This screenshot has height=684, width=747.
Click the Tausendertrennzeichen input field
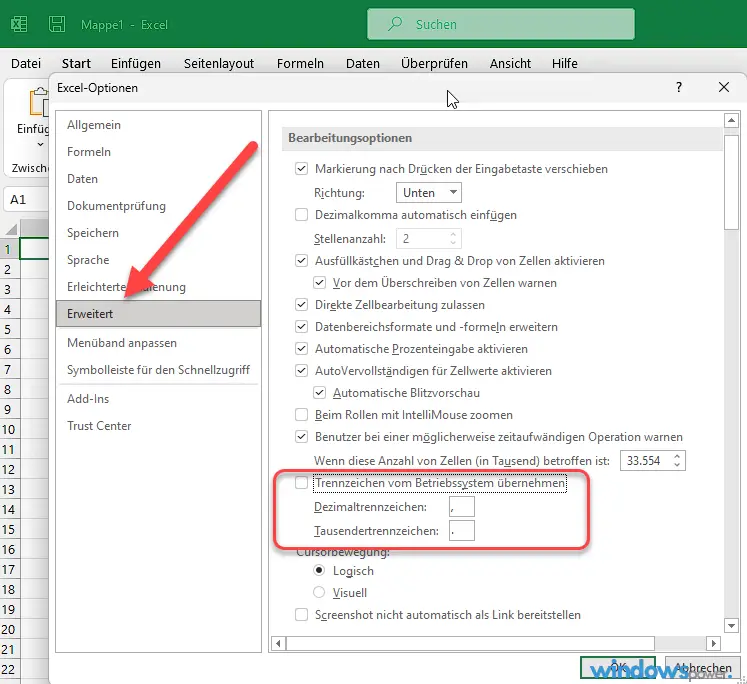pyautogui.click(x=462, y=531)
